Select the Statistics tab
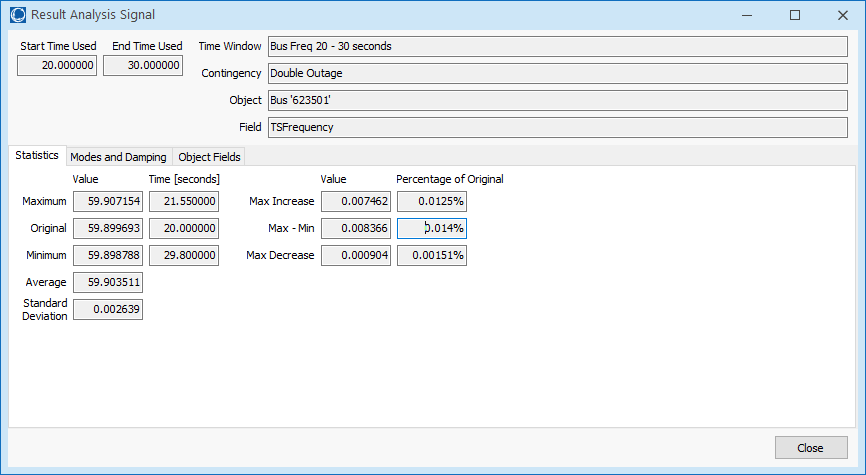This screenshot has height=475, width=866. click(37, 157)
